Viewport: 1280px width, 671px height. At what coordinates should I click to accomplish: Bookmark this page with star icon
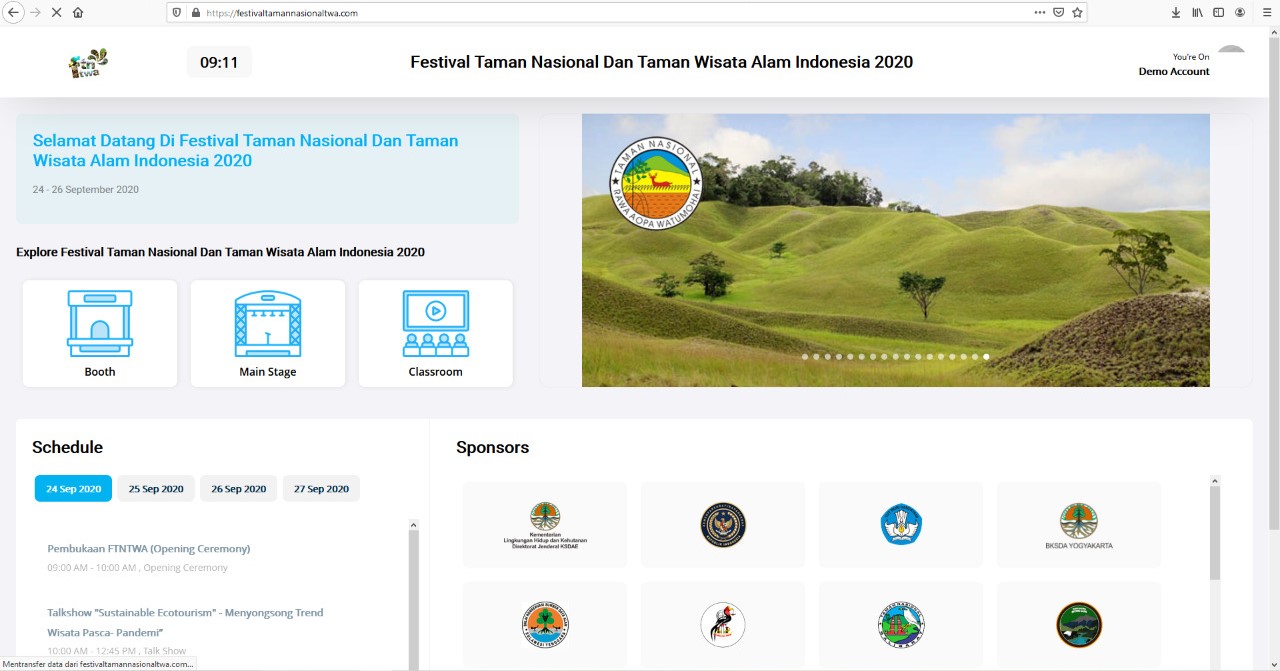(1077, 13)
